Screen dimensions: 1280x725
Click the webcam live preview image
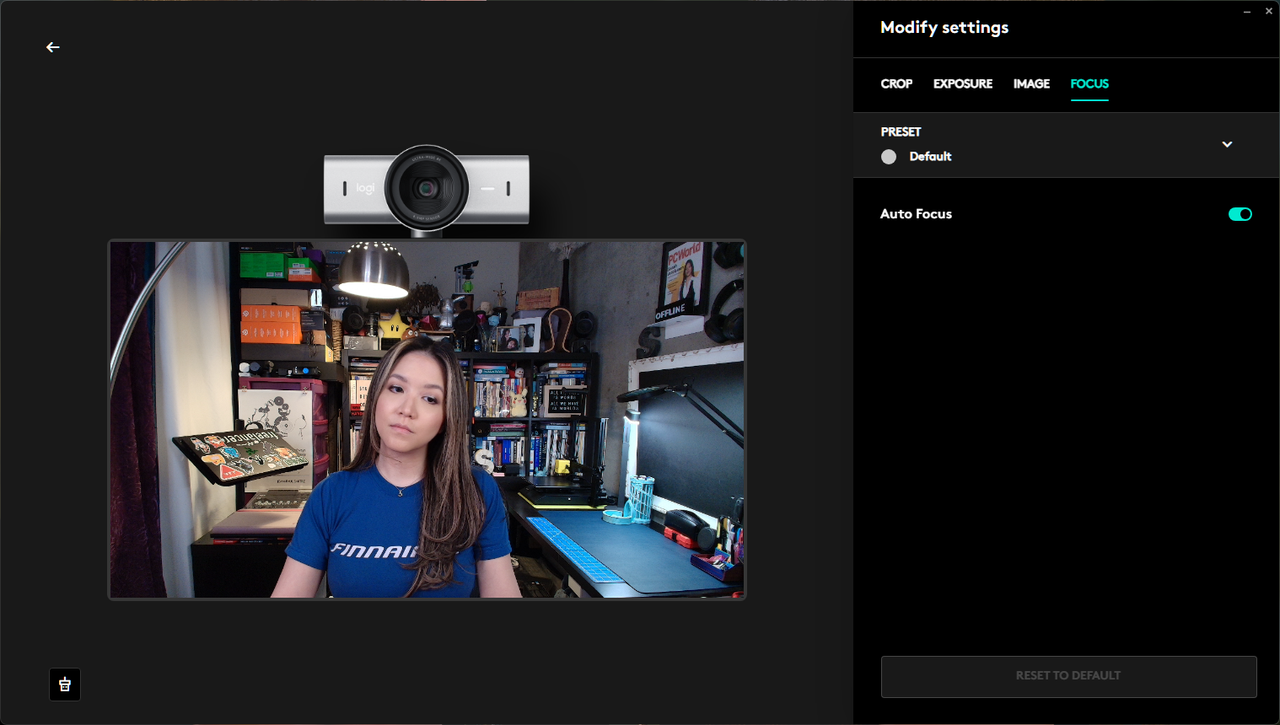coord(427,420)
